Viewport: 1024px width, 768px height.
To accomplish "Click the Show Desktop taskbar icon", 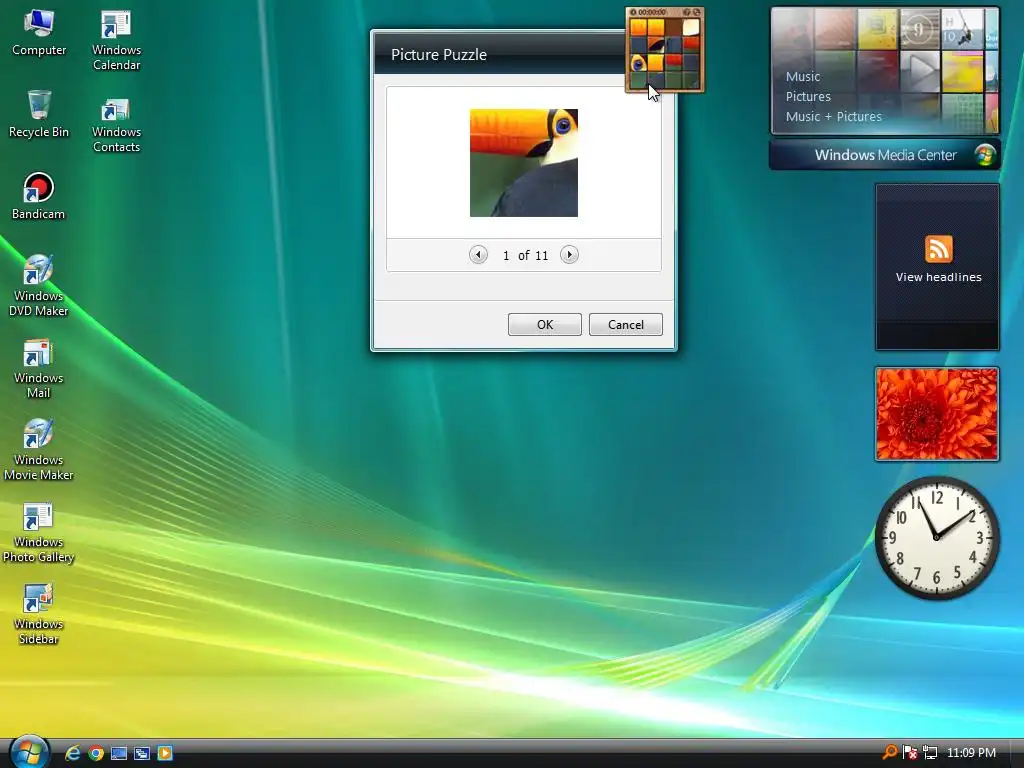I will 119,753.
